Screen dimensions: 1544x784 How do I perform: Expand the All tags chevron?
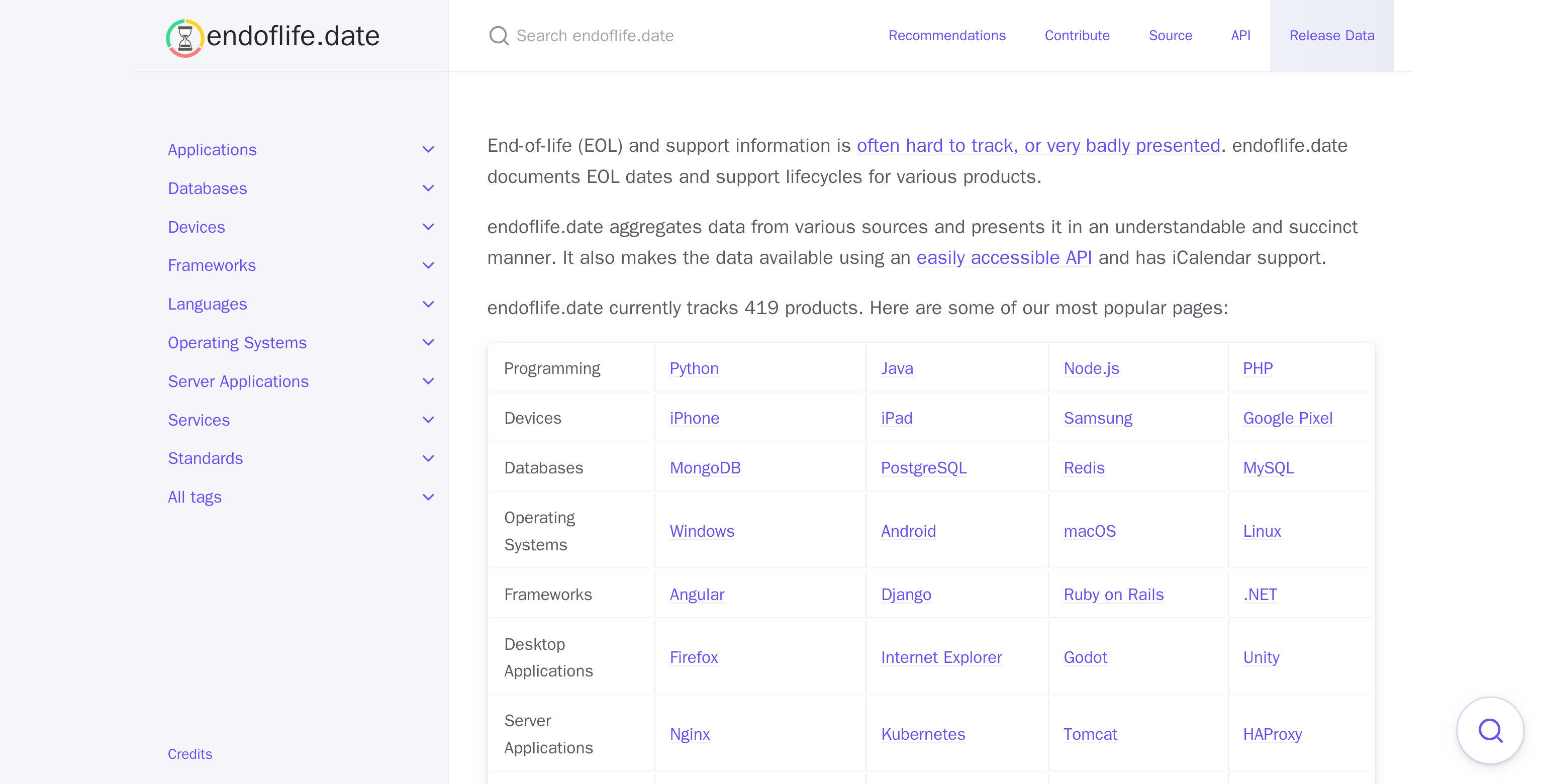tap(428, 497)
